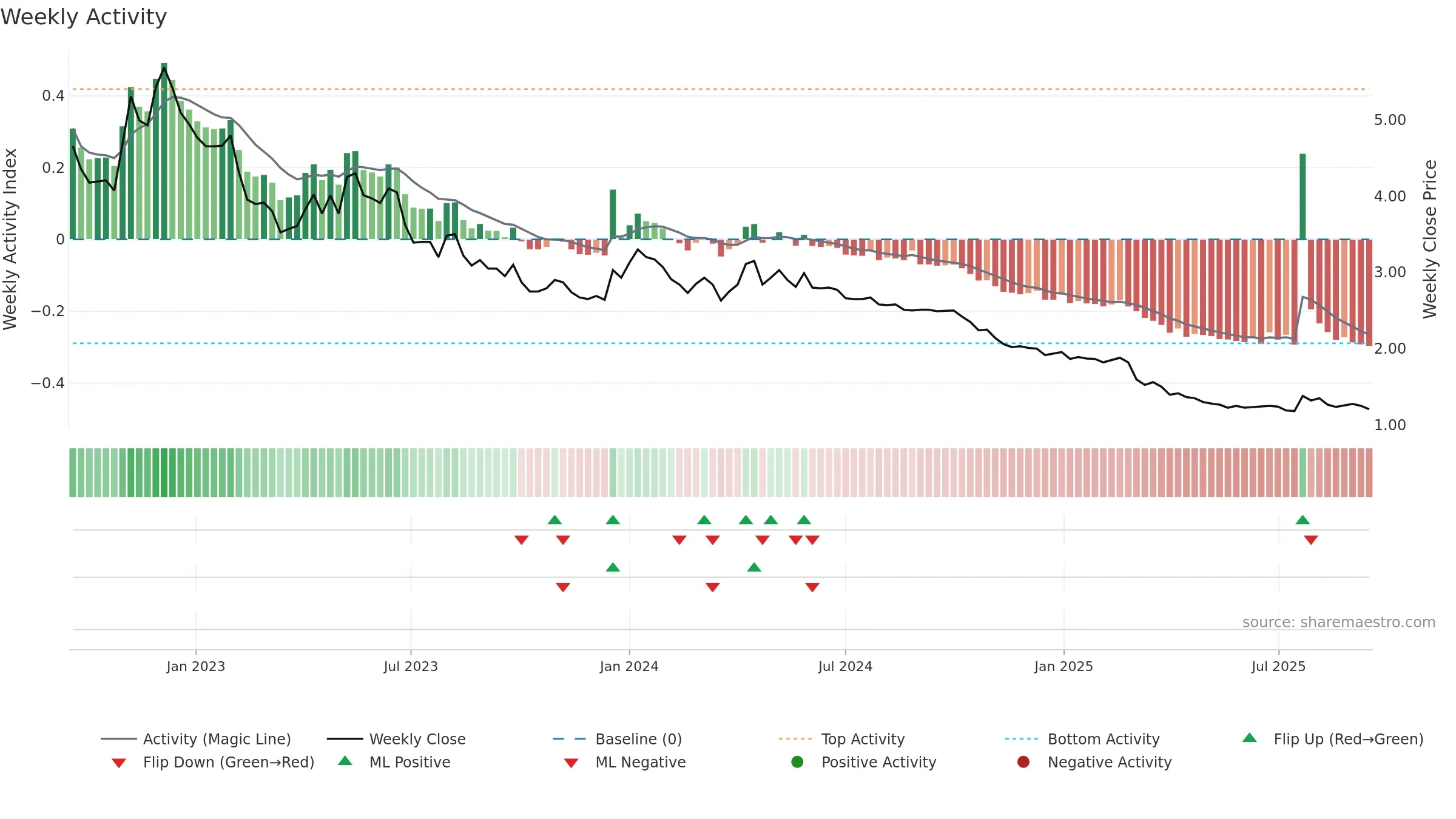The image size is (1456, 819).
Task: Click the Jul 2025 x-axis label
Action: point(1278,666)
